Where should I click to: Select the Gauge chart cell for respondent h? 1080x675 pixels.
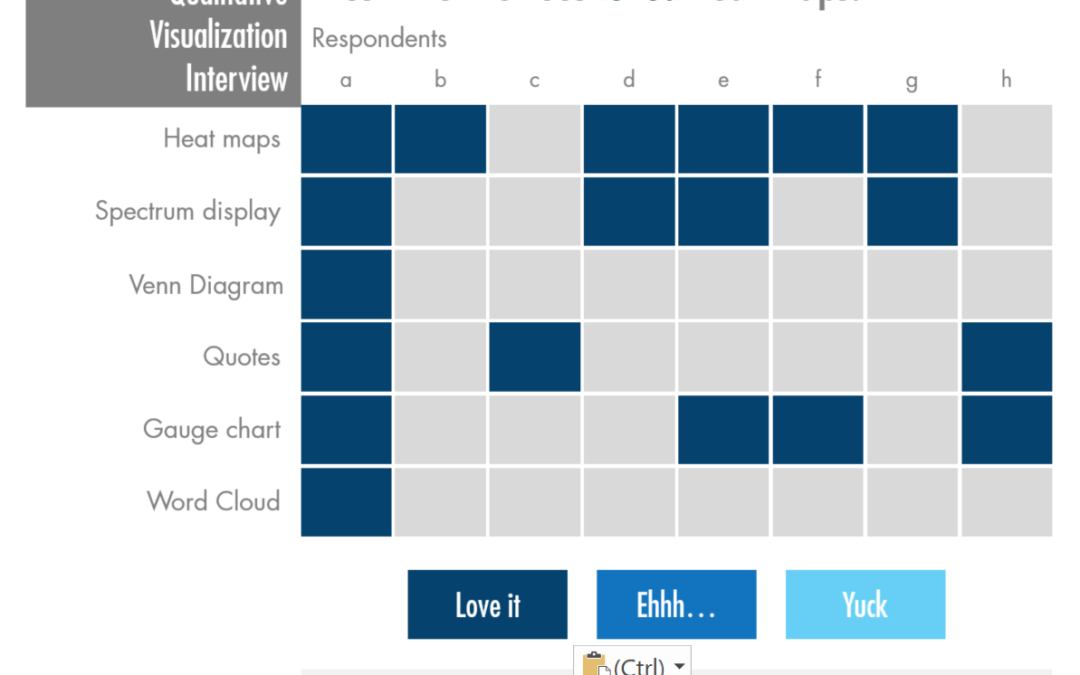point(1006,430)
